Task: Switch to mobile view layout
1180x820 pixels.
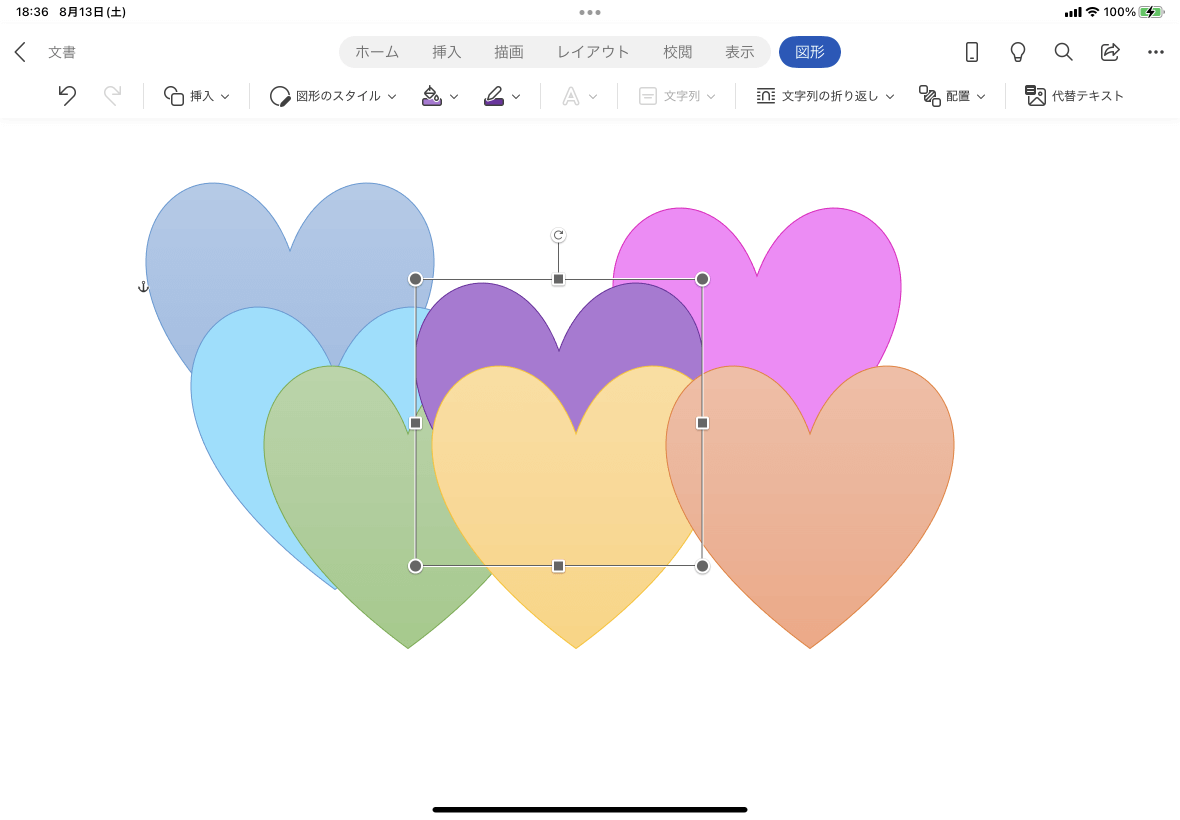Action: pyautogui.click(x=972, y=52)
